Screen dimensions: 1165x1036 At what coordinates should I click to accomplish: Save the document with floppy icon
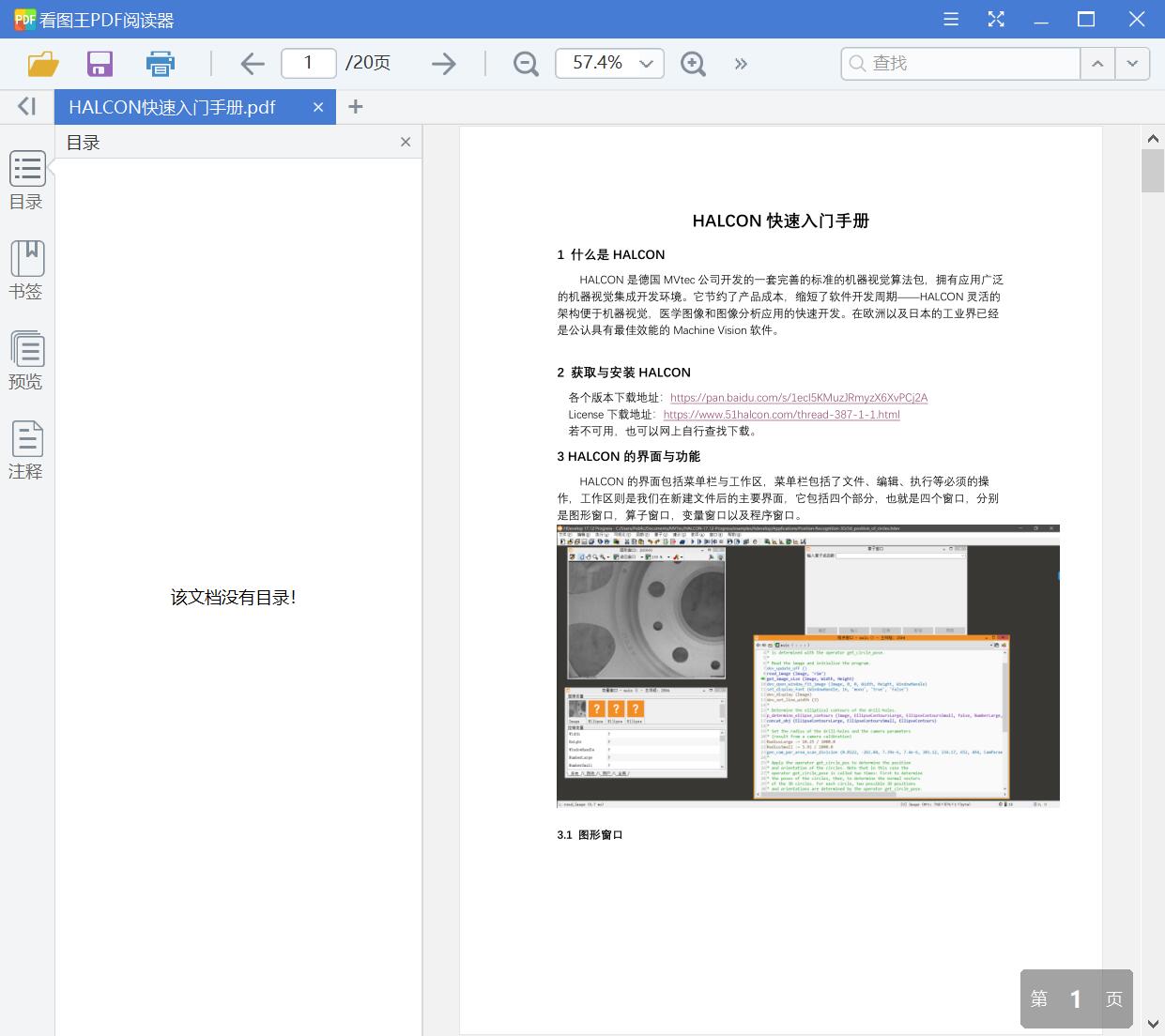[100, 64]
